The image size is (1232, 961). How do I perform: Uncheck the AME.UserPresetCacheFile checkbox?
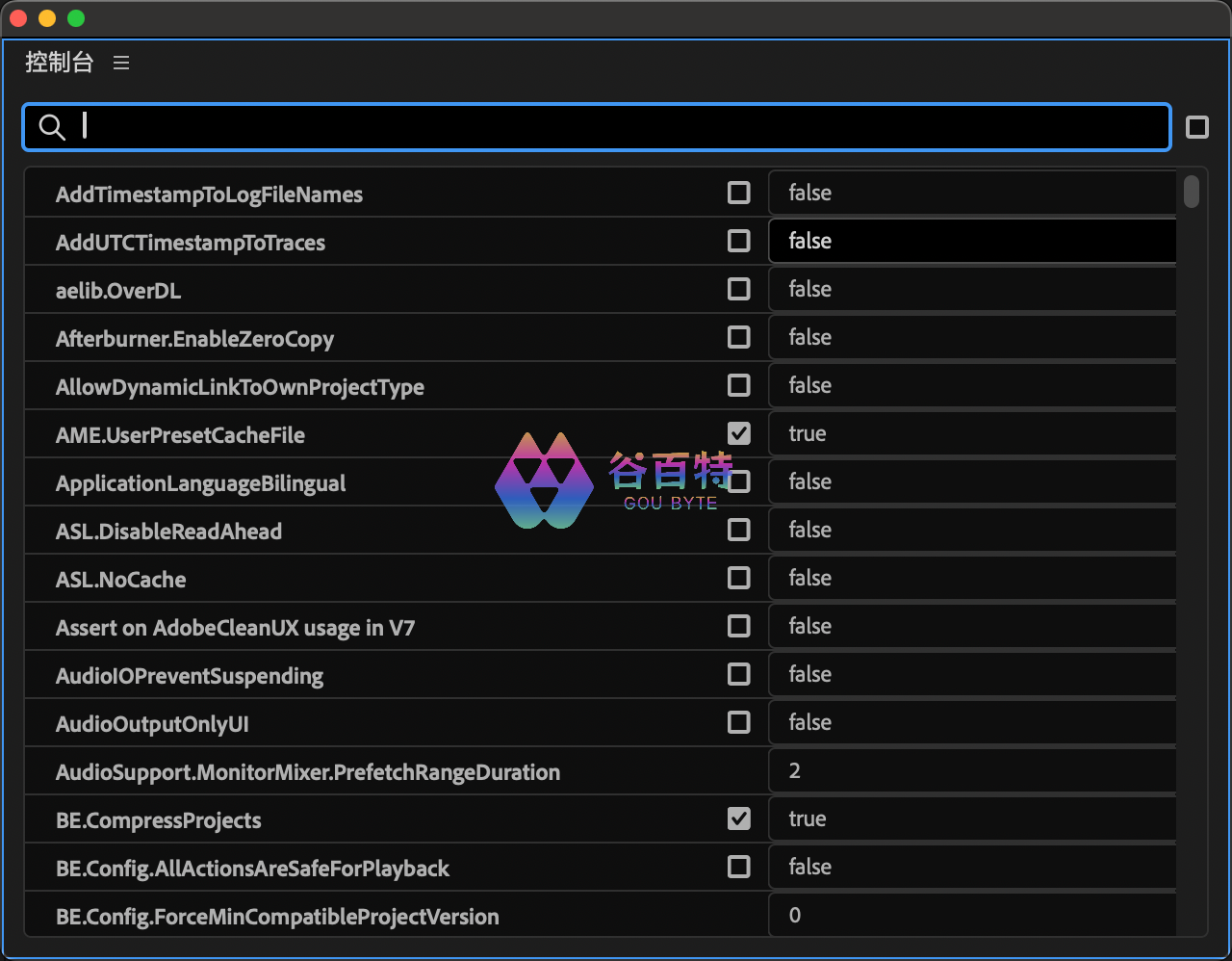(x=738, y=433)
